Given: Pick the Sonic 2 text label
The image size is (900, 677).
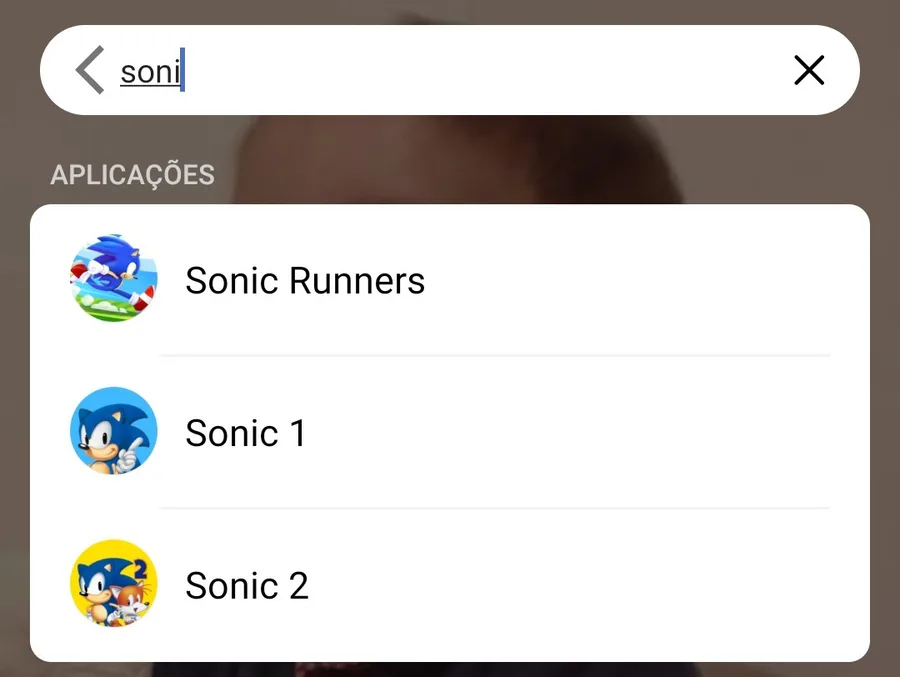Looking at the screenshot, I should 247,586.
